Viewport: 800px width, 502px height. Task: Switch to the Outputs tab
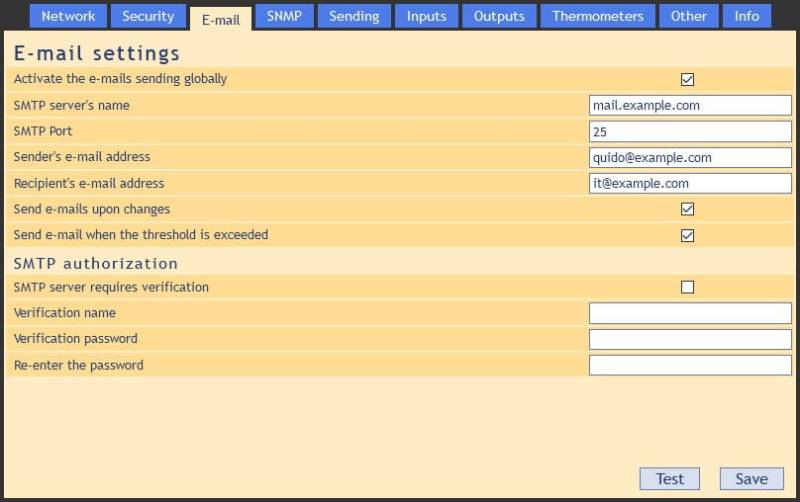coord(499,16)
